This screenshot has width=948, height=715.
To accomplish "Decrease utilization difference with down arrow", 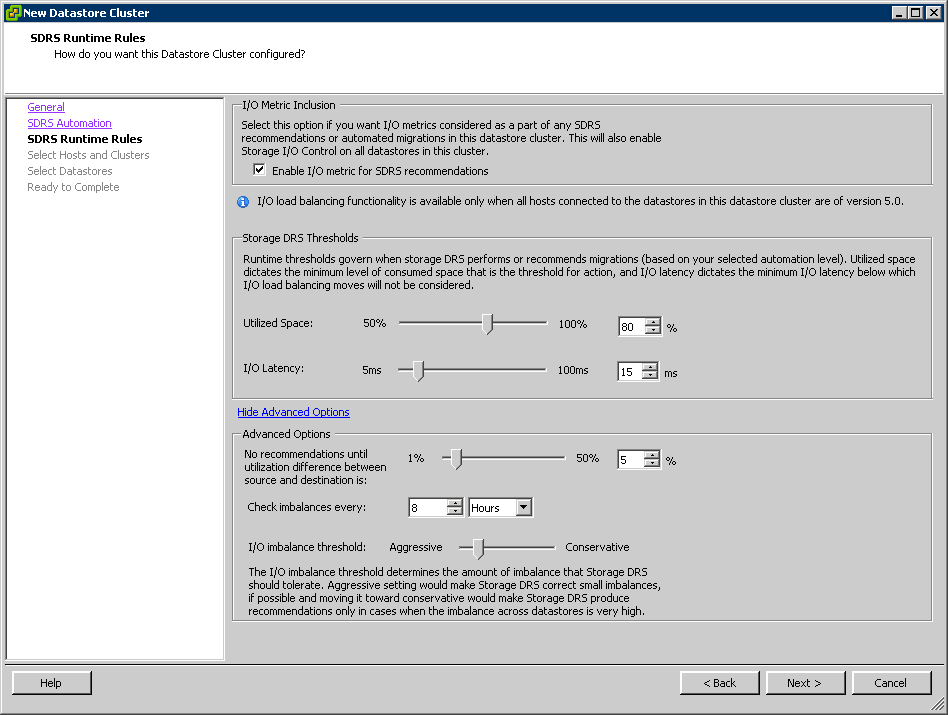I will pyautogui.click(x=651, y=464).
